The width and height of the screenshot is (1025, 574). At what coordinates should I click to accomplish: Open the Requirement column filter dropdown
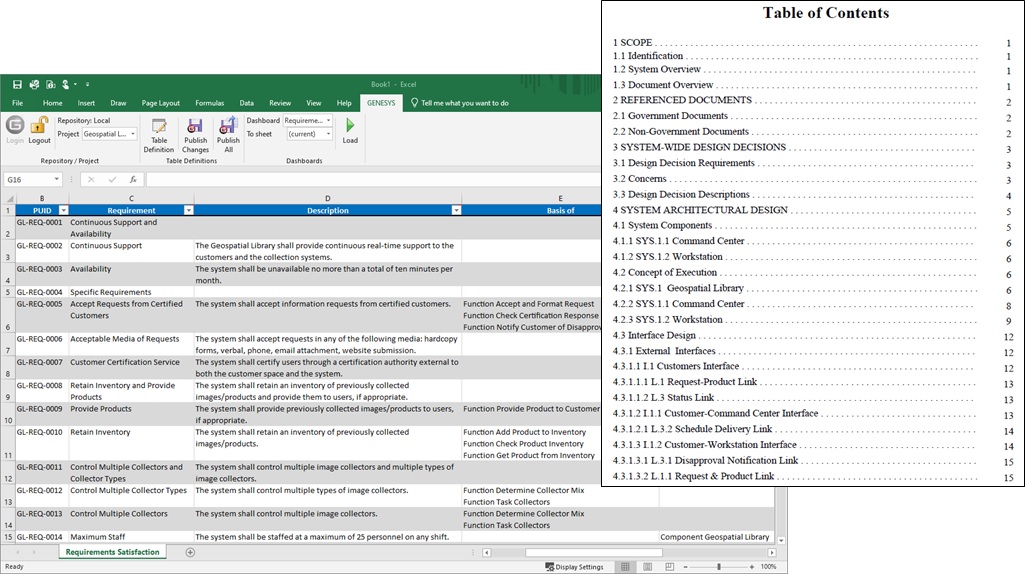click(187, 211)
